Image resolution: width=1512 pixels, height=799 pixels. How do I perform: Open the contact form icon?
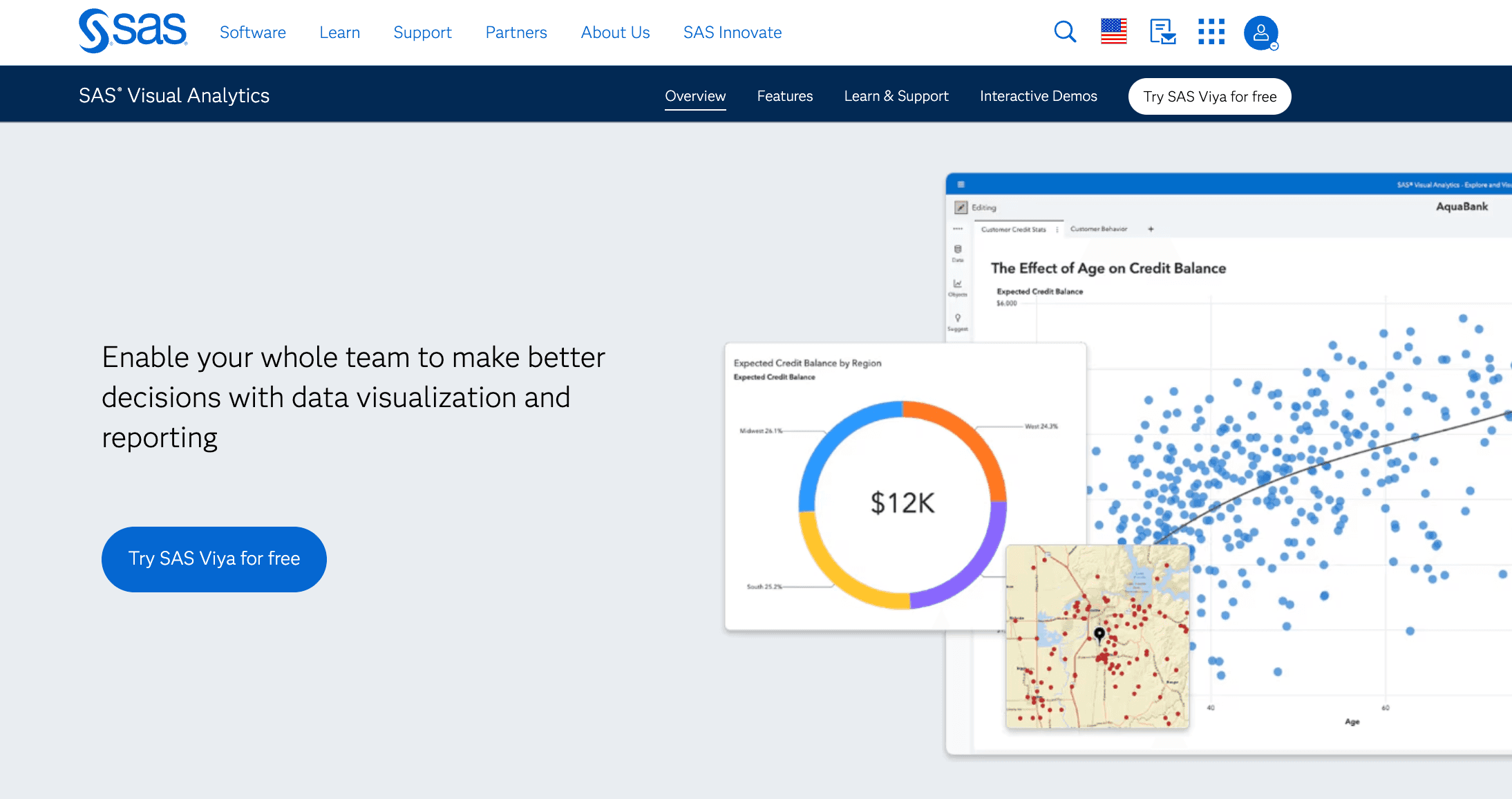(x=1162, y=32)
